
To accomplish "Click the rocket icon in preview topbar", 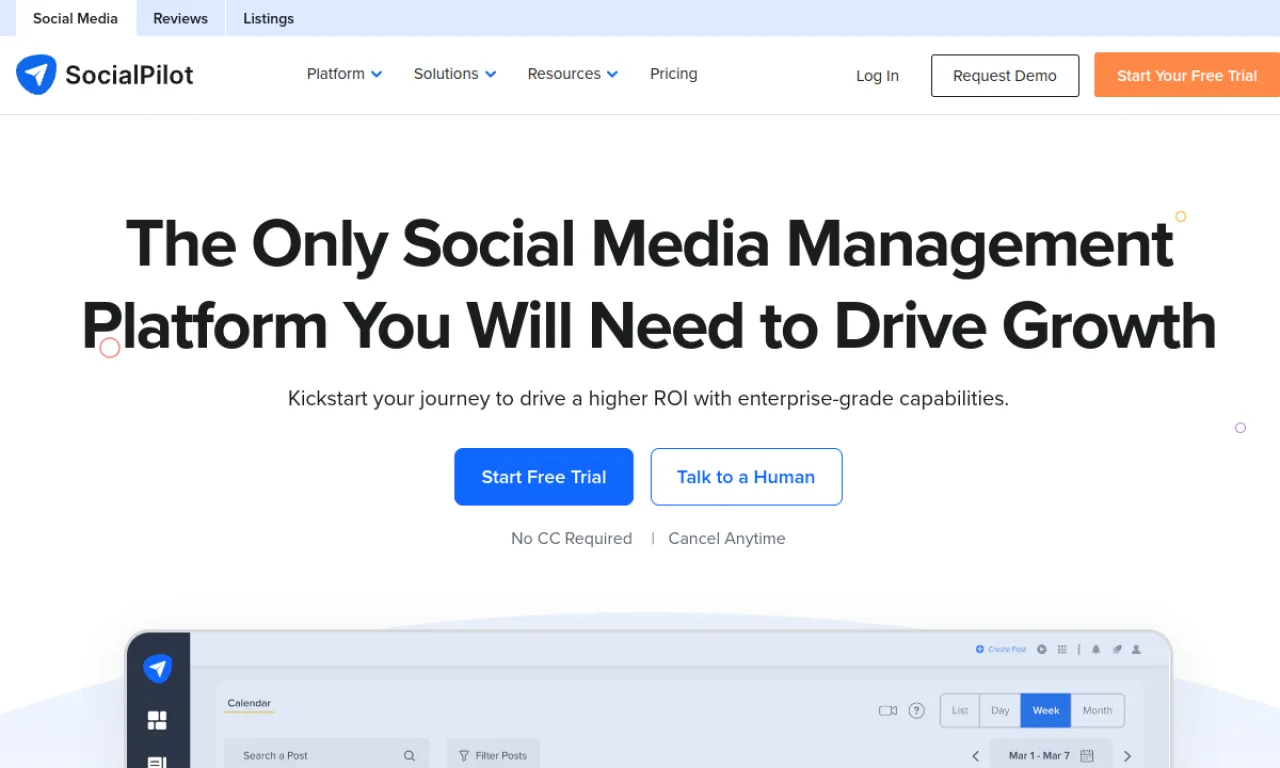I will 1117,649.
